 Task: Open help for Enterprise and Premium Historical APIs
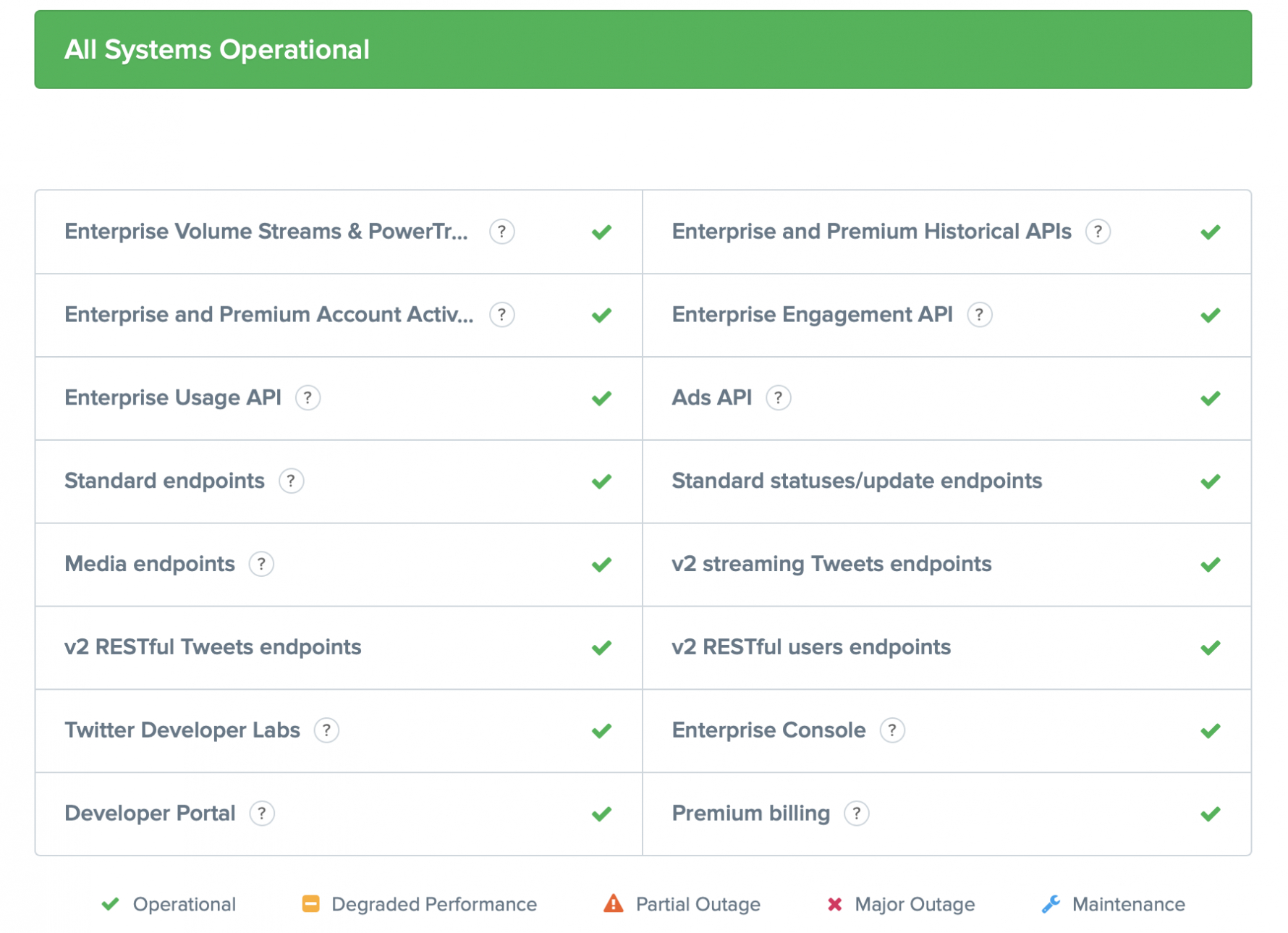1099,232
